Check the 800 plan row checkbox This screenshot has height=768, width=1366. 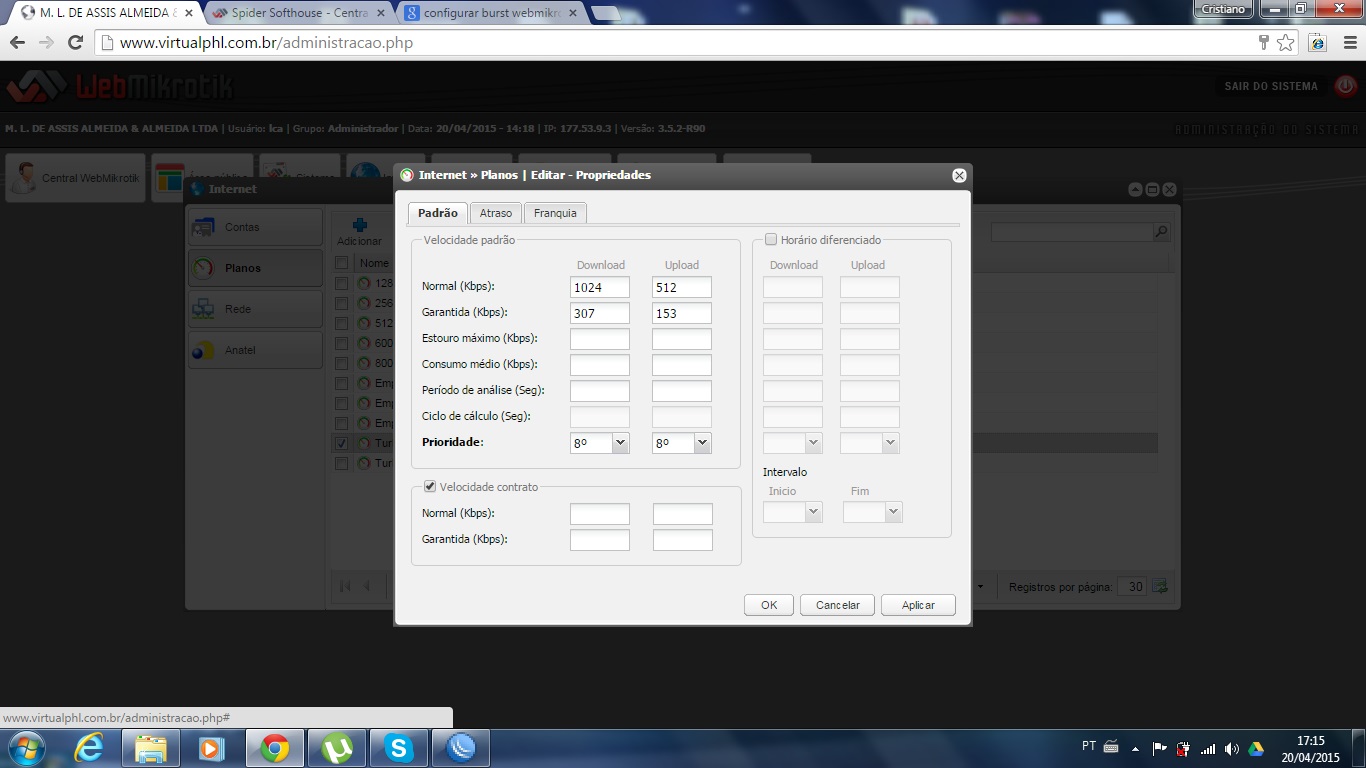(342, 363)
